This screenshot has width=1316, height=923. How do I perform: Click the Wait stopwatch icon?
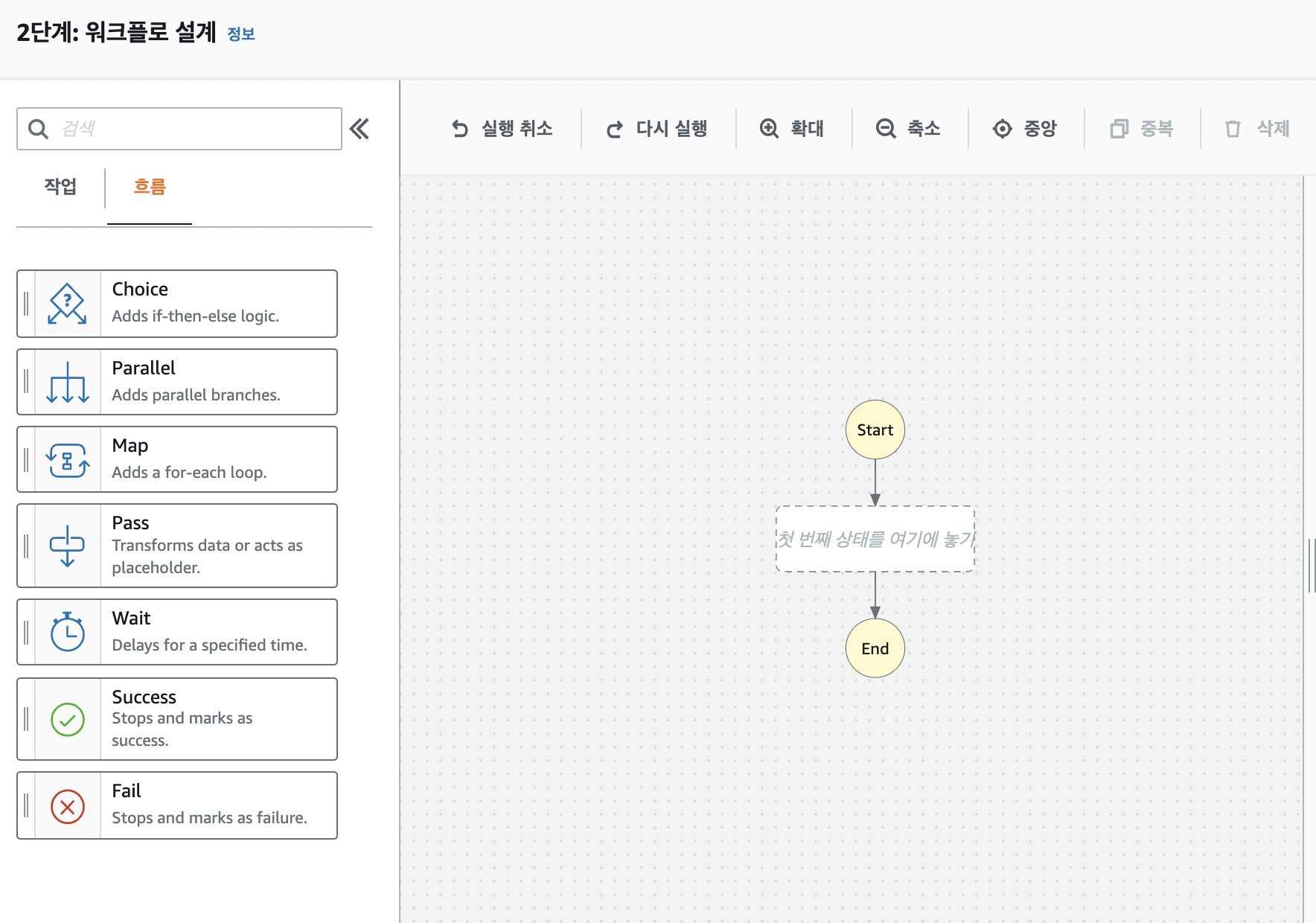click(68, 632)
